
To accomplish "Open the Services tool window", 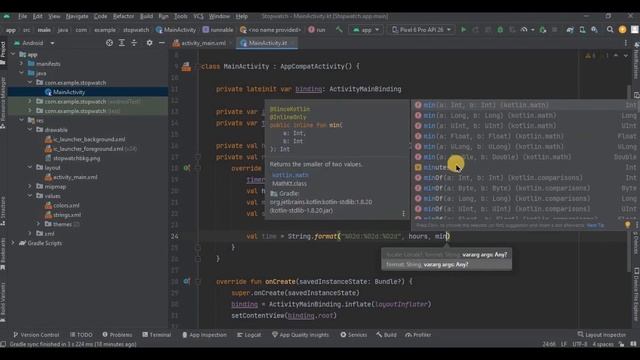I will (x=353, y=335).
